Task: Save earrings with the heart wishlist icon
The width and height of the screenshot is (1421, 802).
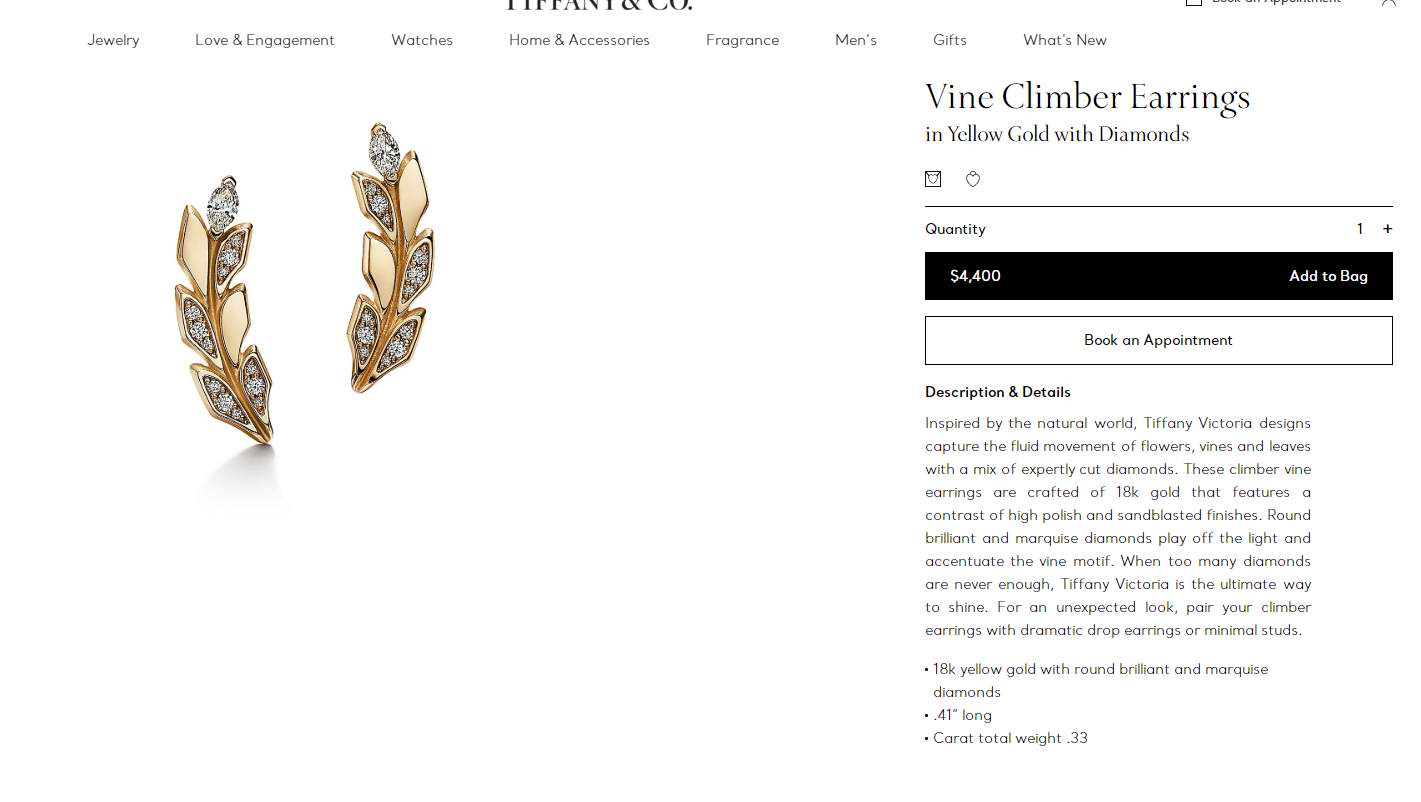Action: (973, 179)
